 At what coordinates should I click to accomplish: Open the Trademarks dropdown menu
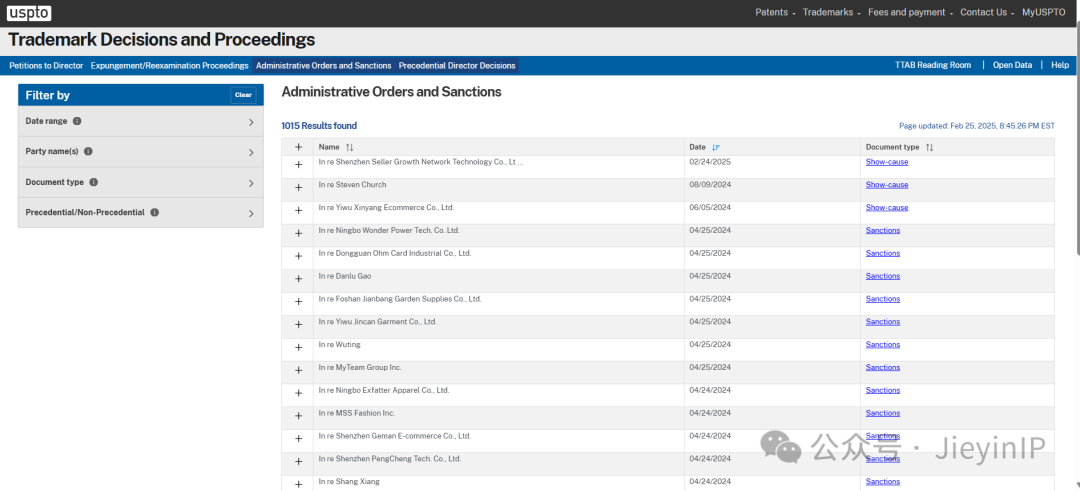point(832,12)
